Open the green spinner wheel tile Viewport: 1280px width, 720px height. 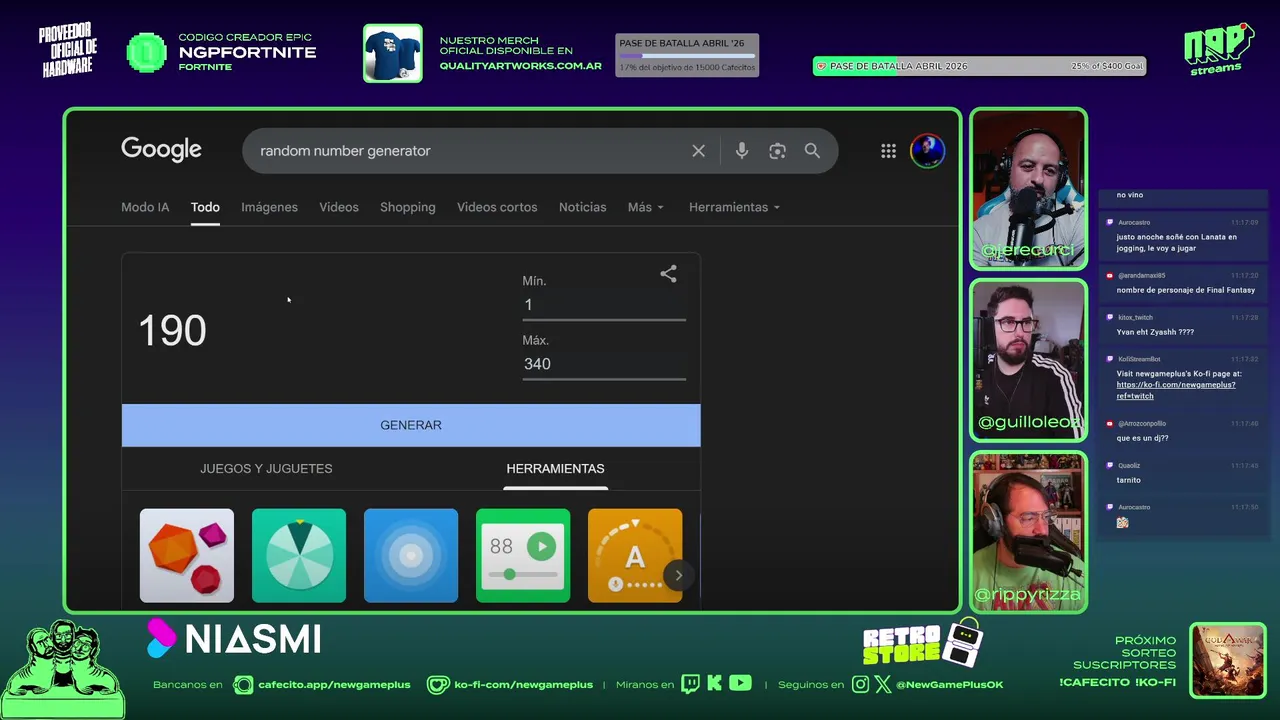(x=299, y=556)
